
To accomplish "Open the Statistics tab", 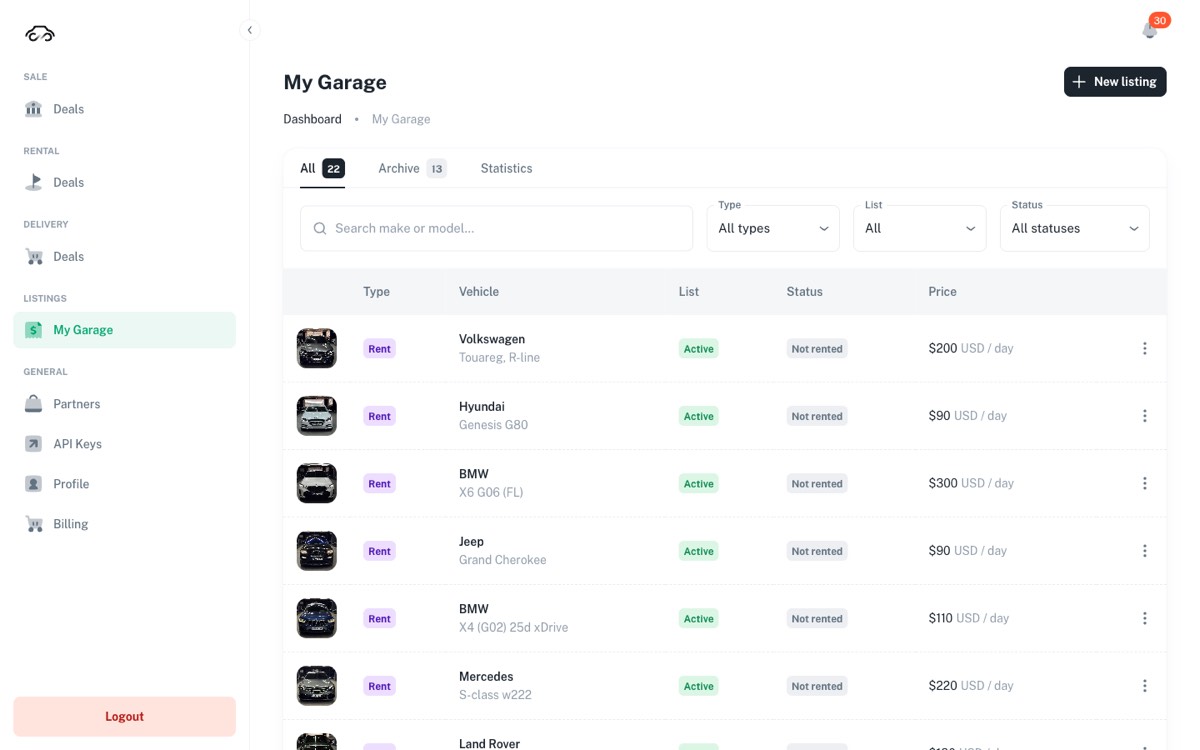I will 506,168.
